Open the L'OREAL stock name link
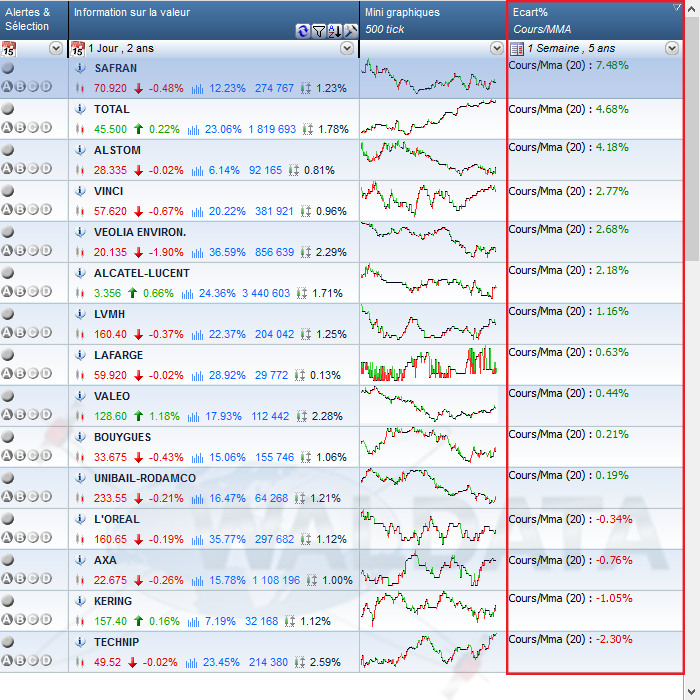 click(117, 519)
